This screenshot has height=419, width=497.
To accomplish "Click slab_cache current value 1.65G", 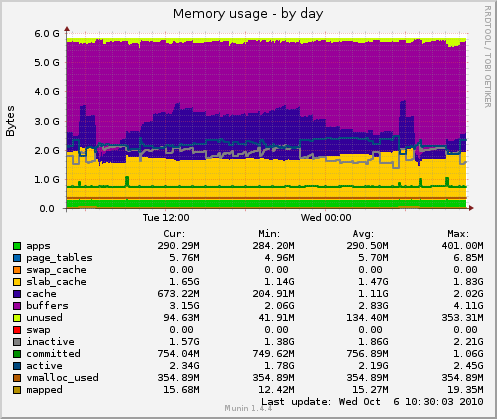I will coord(184,282).
